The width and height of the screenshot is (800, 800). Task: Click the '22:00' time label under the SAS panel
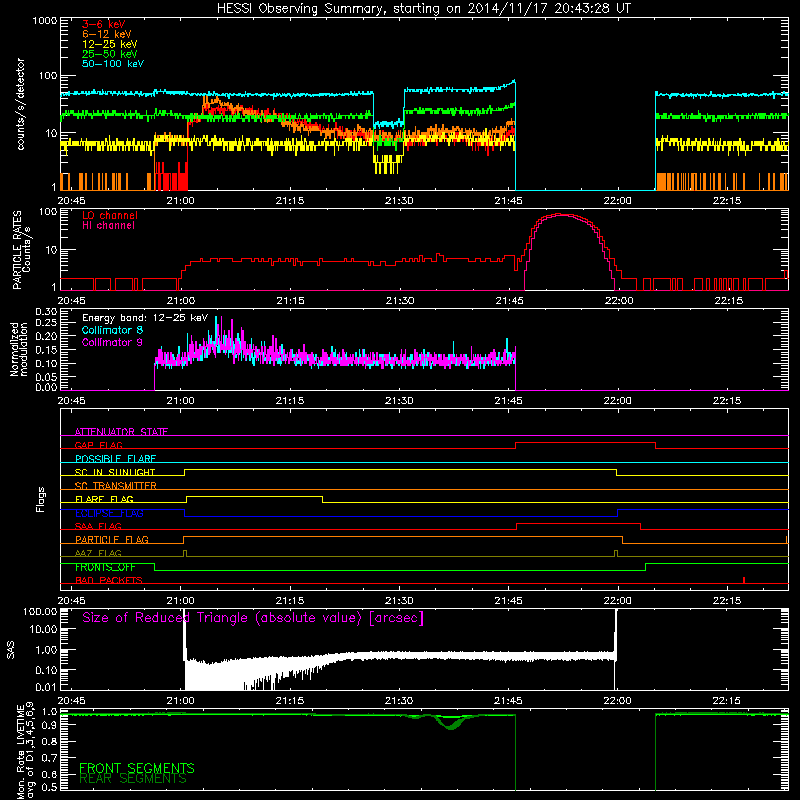(617, 701)
